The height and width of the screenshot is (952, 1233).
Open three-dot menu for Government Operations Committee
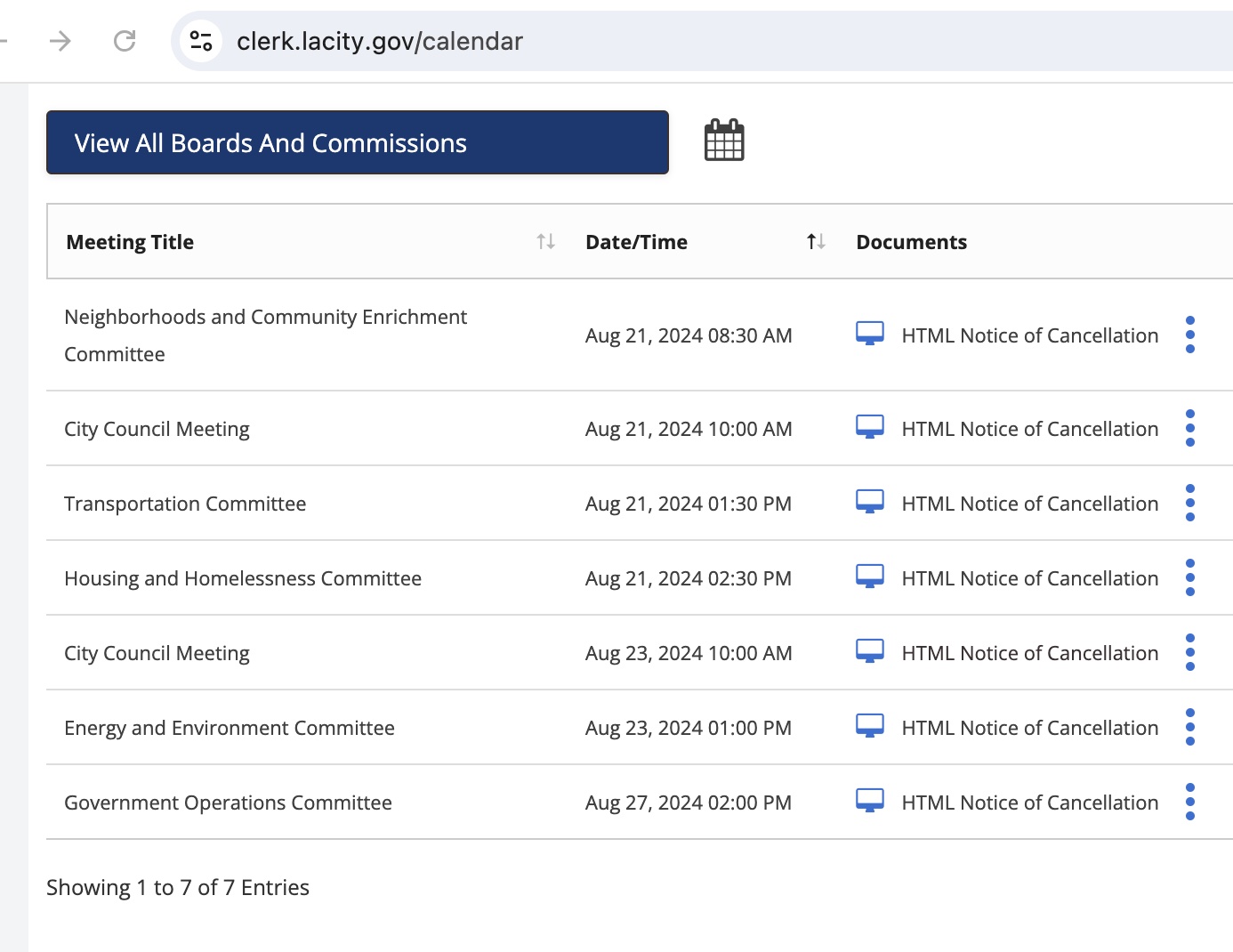(1189, 803)
